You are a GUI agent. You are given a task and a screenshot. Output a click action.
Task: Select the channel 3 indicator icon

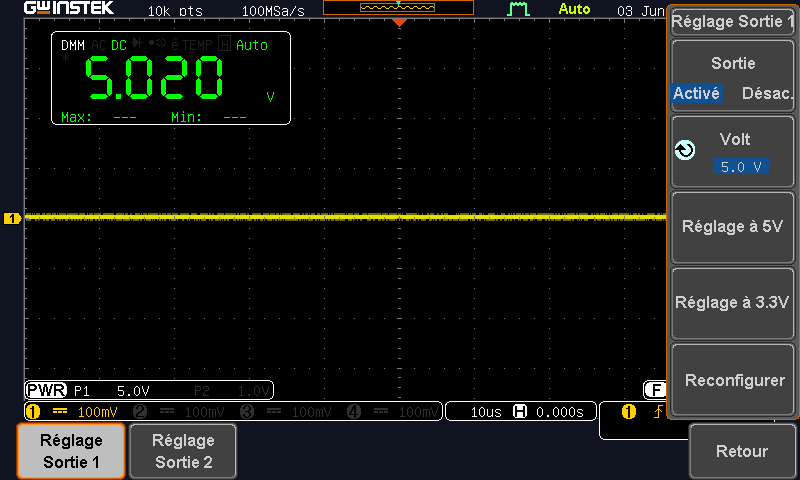[247, 411]
